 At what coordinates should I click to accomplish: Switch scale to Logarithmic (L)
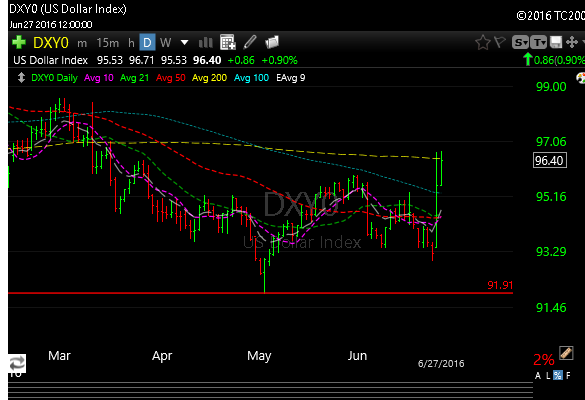(548, 375)
